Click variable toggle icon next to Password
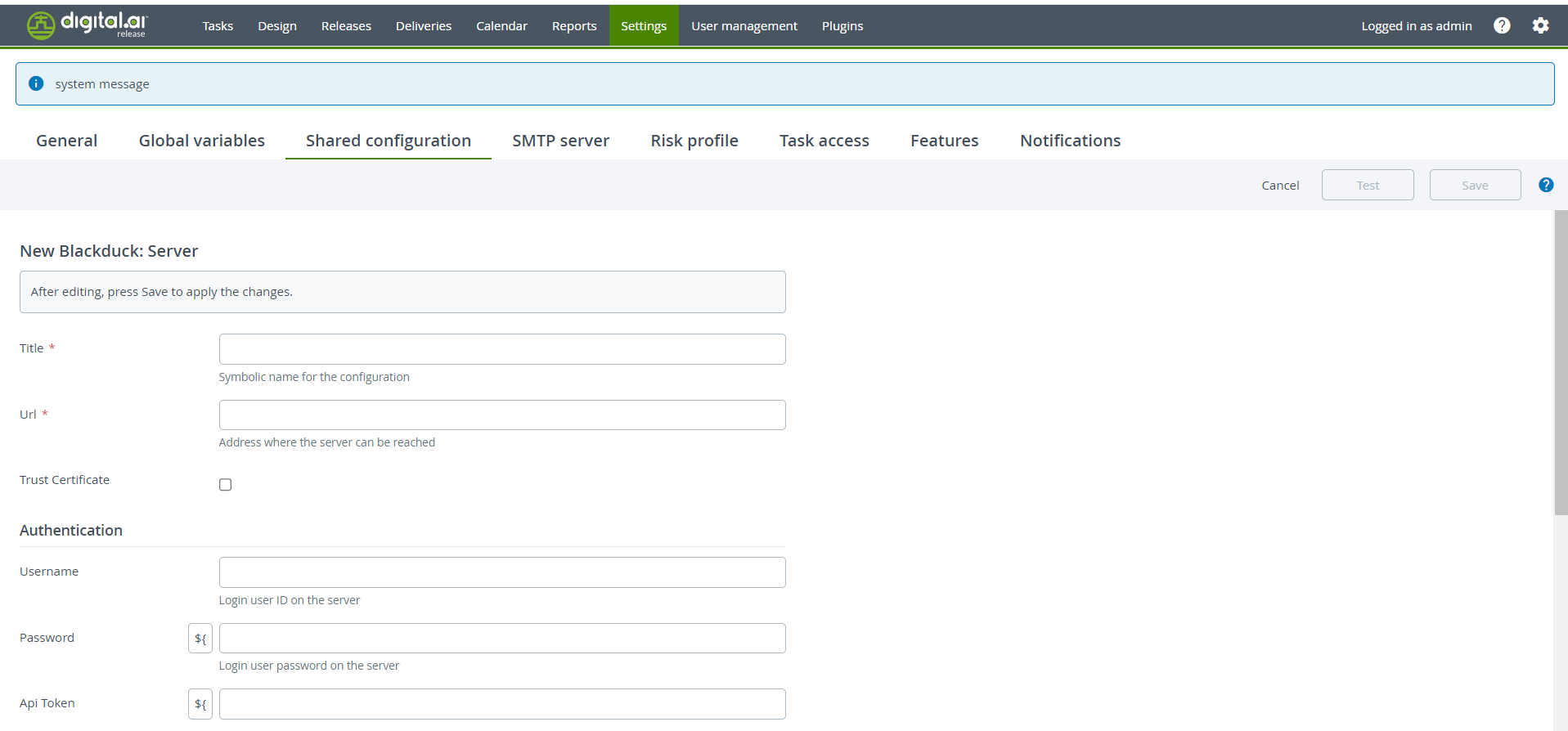The height and width of the screenshot is (731, 1568). (200, 639)
